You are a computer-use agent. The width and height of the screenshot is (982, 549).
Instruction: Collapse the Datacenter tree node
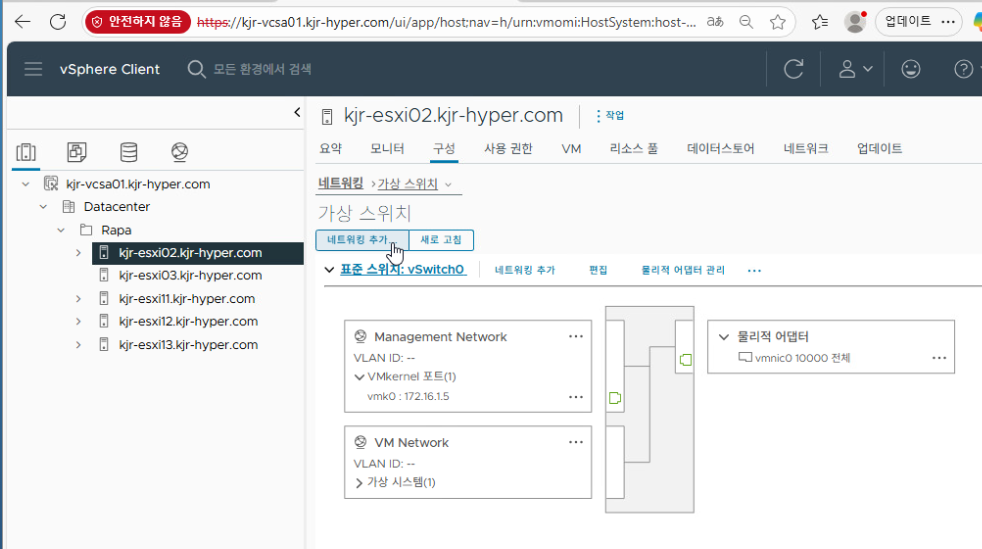click(x=43, y=207)
